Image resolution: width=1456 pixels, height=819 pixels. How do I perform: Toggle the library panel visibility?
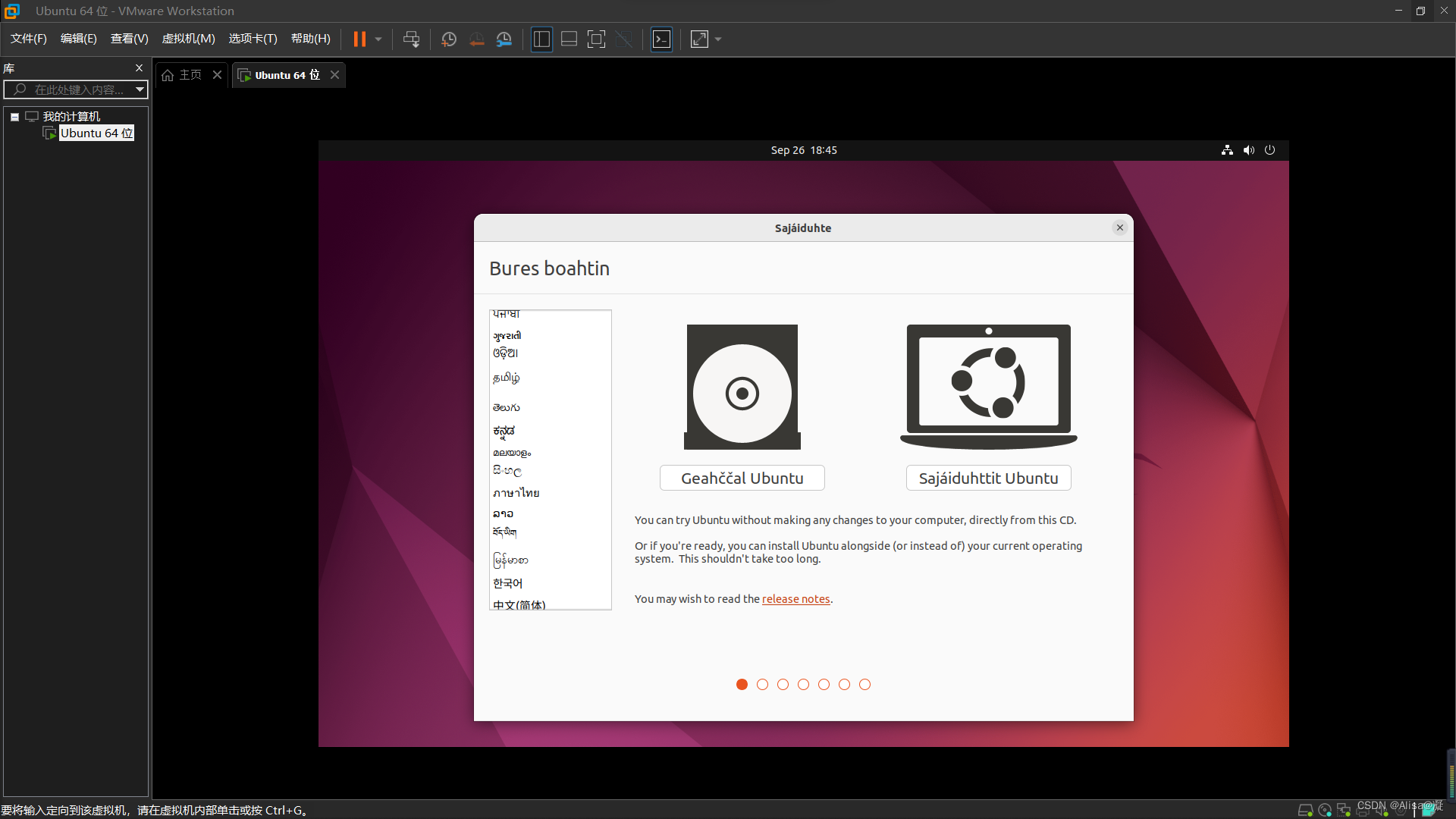[x=541, y=39]
